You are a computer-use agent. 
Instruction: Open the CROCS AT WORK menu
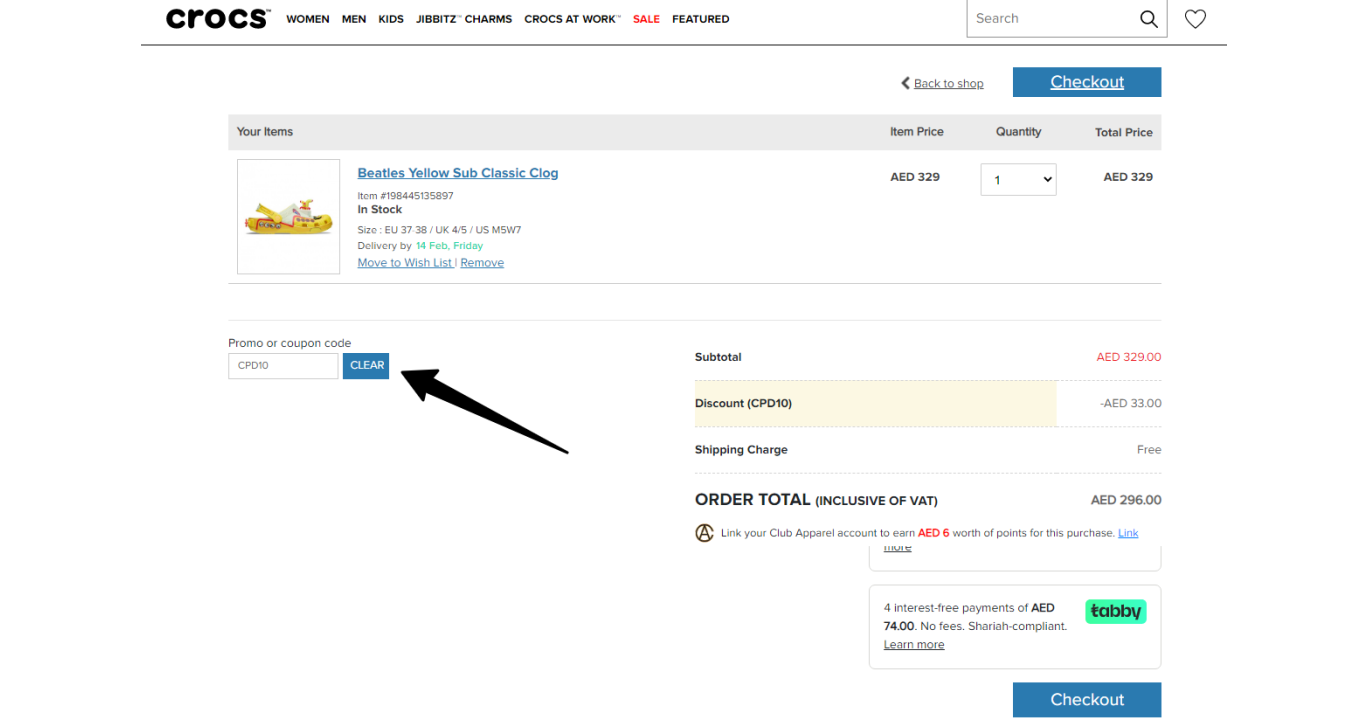tap(573, 19)
